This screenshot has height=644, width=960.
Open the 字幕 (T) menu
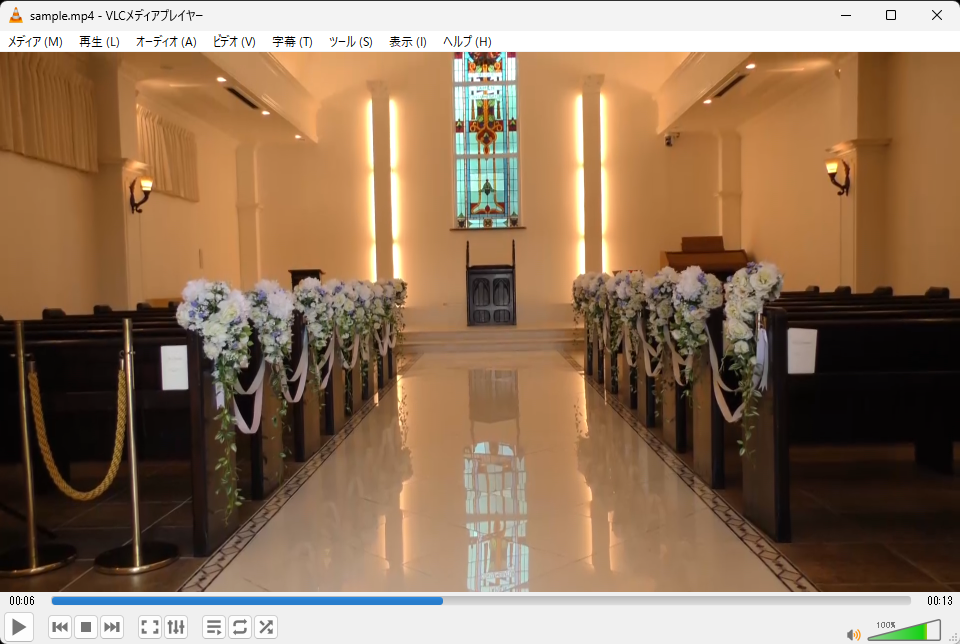(x=292, y=42)
